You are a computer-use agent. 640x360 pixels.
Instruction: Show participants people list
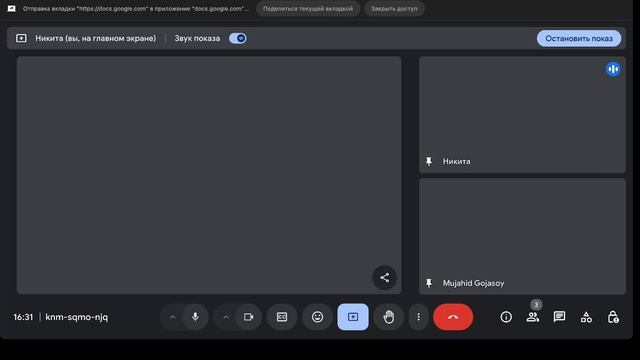[533, 317]
